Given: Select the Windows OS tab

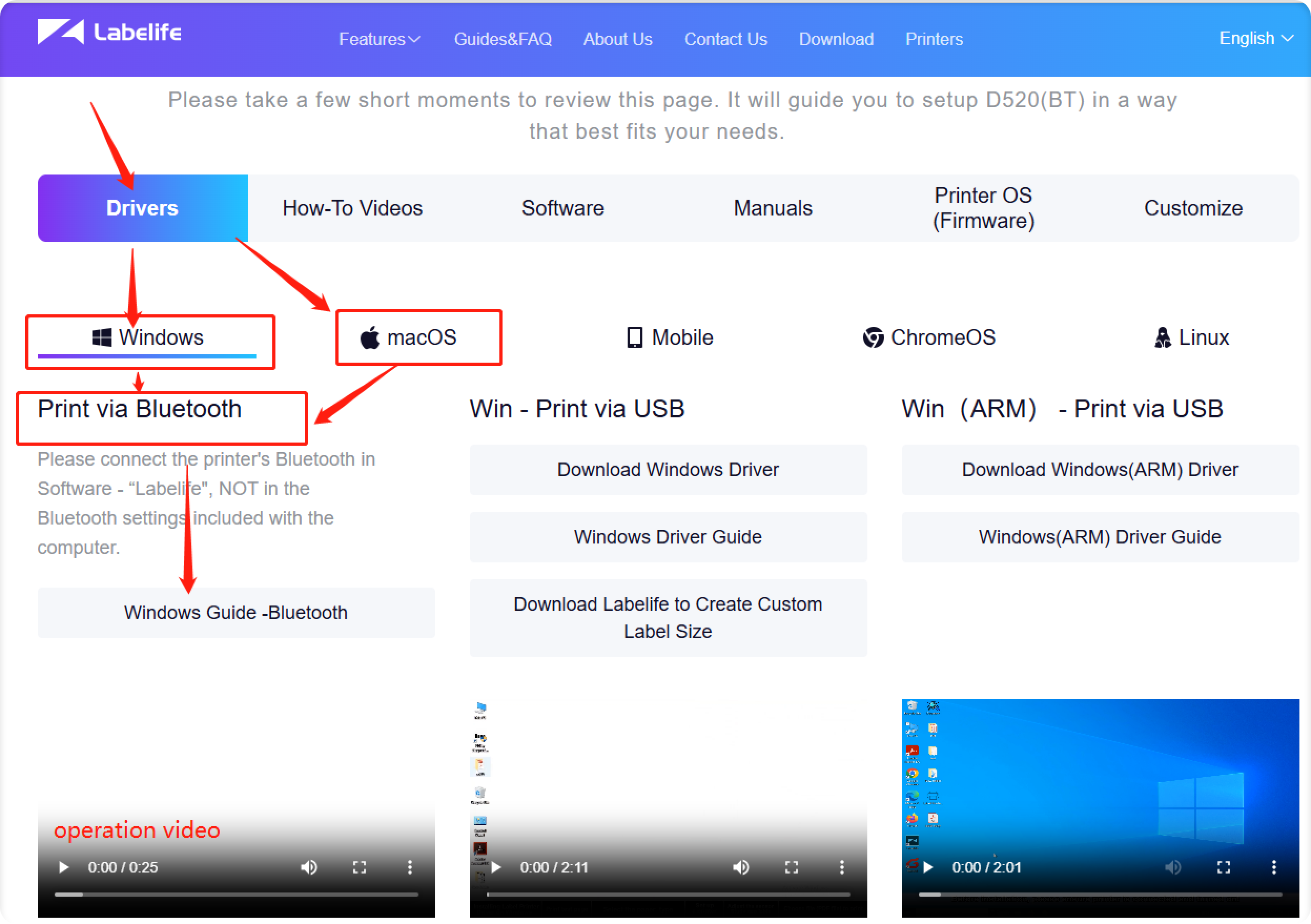Looking at the screenshot, I should (147, 338).
